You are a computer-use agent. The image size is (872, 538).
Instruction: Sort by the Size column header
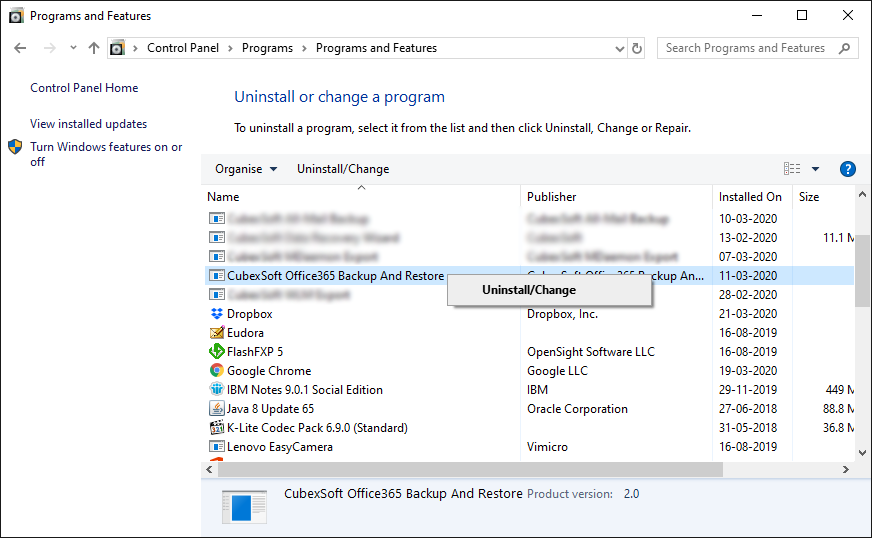809,197
